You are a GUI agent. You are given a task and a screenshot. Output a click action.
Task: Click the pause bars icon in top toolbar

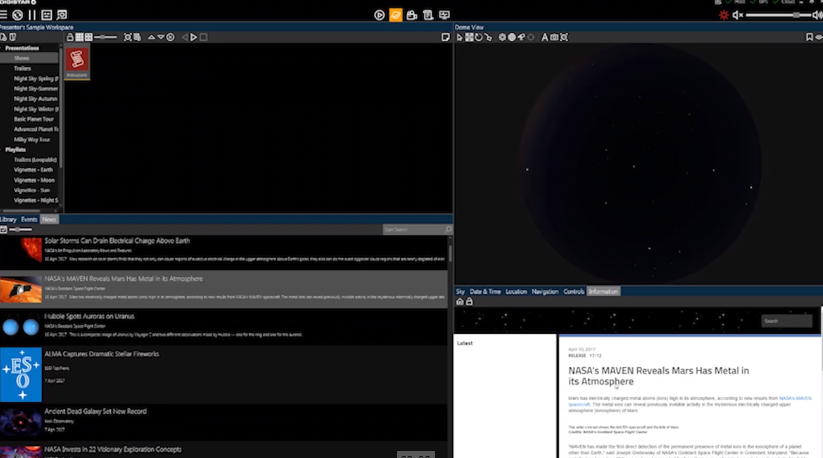tap(32, 15)
